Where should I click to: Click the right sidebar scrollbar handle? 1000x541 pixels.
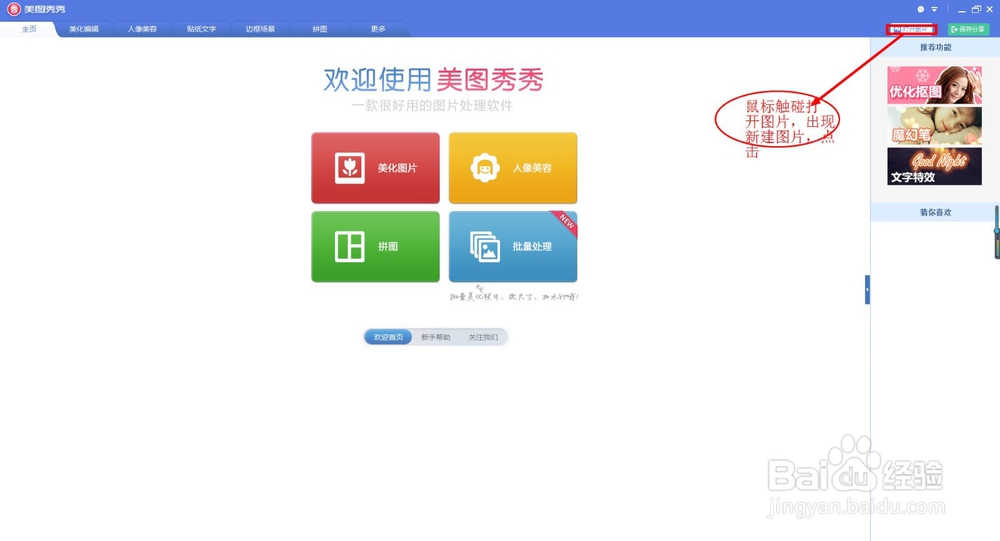(997, 232)
